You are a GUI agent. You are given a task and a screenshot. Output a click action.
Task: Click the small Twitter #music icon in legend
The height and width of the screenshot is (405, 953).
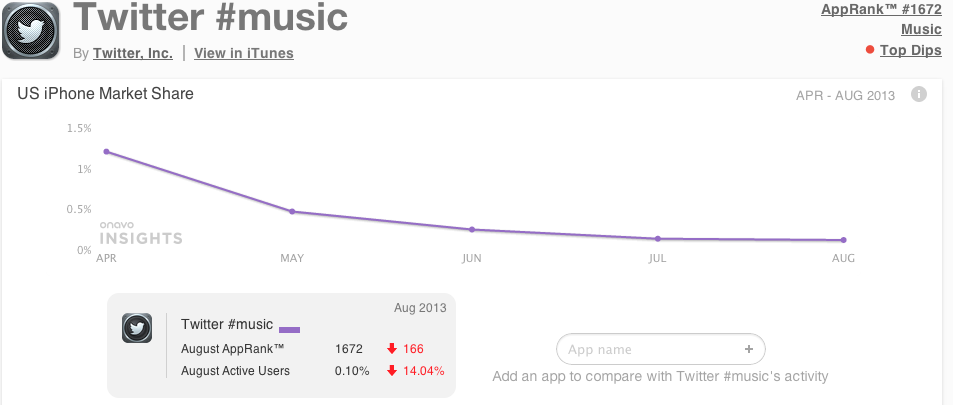pyautogui.click(x=137, y=328)
